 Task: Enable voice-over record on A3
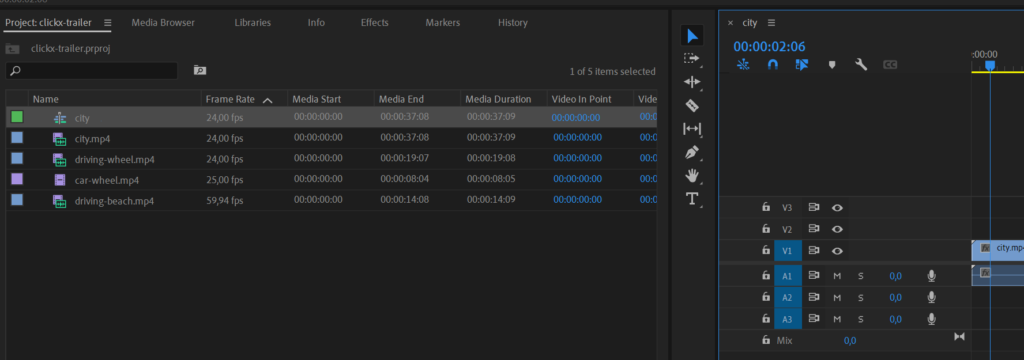point(931,319)
